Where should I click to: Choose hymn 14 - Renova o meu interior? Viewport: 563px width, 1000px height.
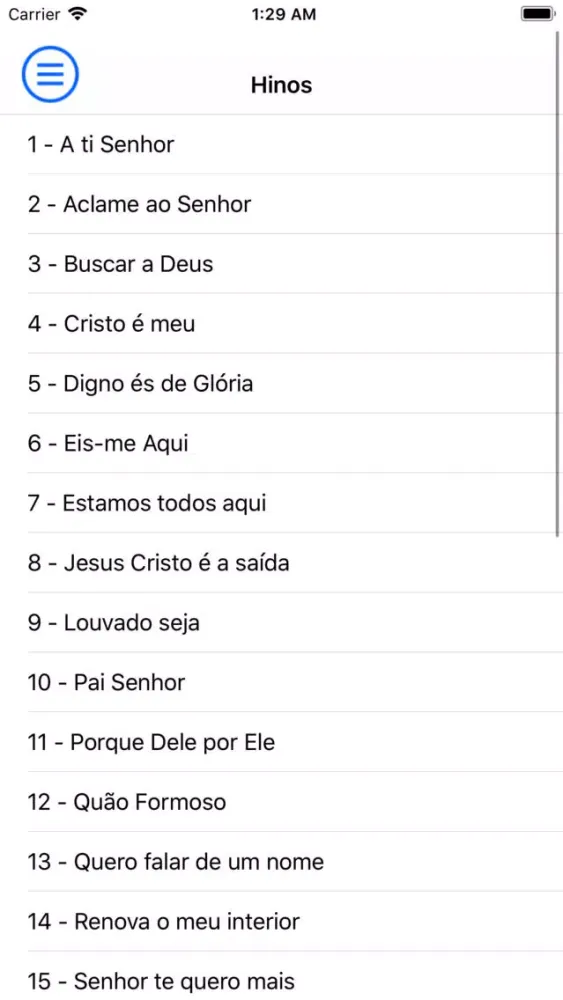[281, 922]
